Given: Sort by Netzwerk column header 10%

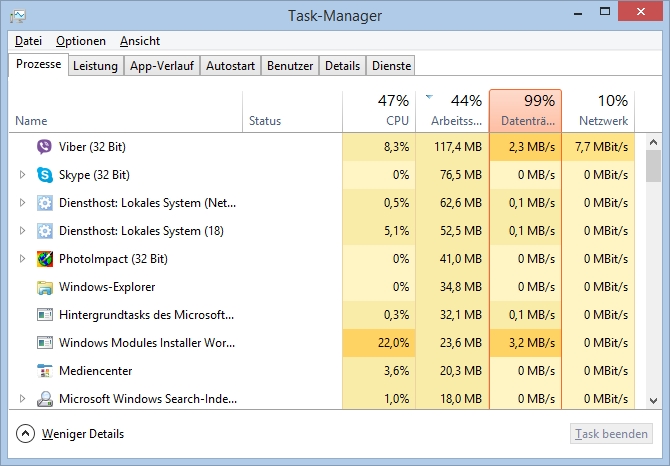Looking at the screenshot, I should point(598,111).
